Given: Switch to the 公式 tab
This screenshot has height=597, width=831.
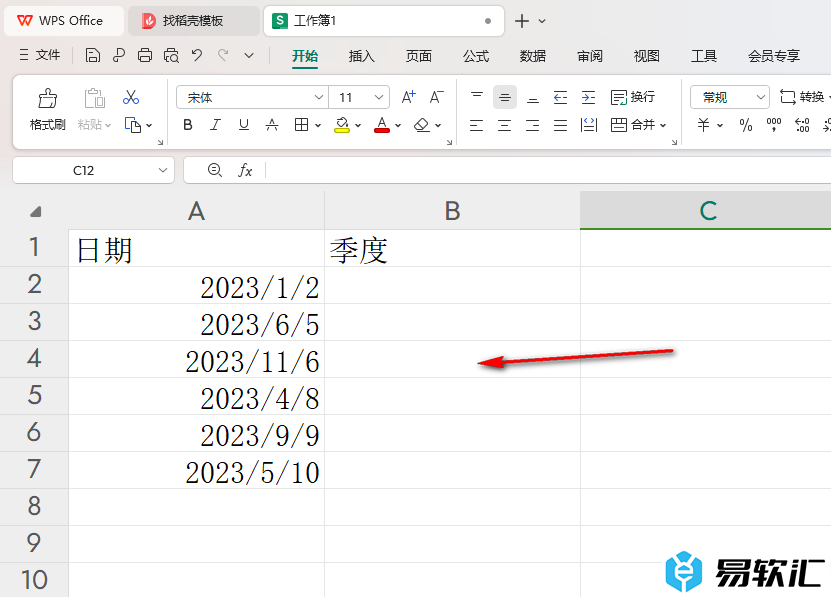Looking at the screenshot, I should [476, 56].
